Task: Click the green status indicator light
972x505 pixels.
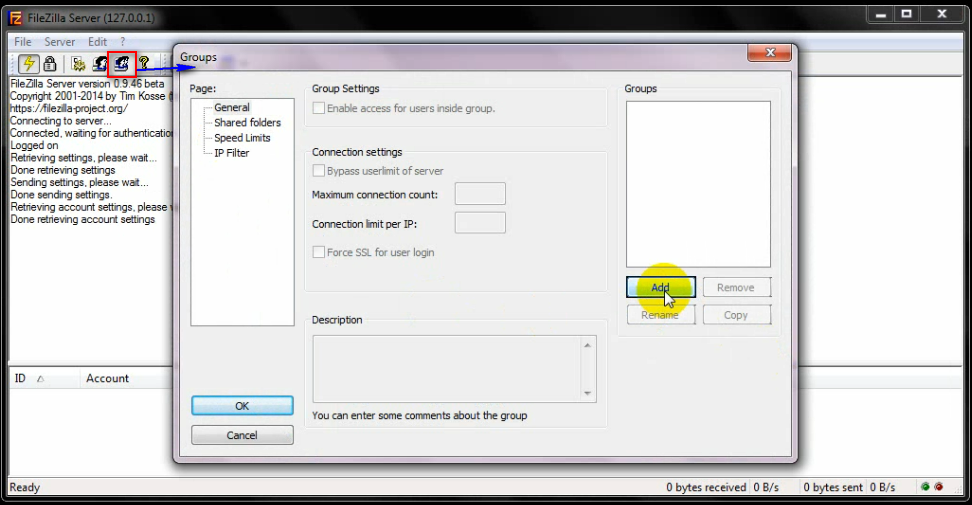Action: coord(925,487)
